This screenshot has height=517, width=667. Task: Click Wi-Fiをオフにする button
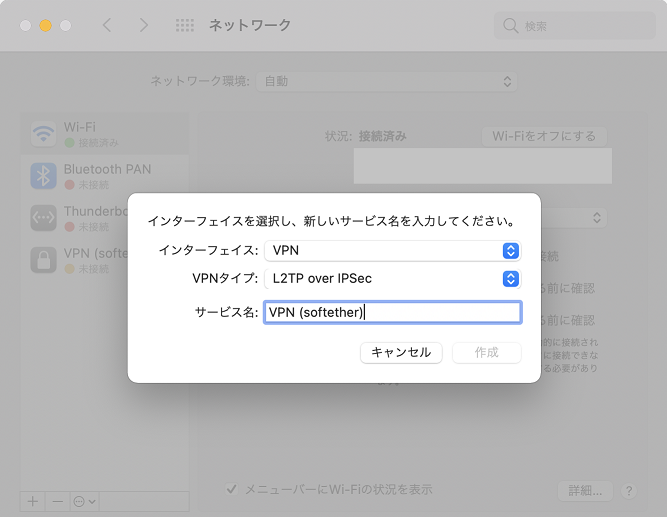(x=544, y=137)
